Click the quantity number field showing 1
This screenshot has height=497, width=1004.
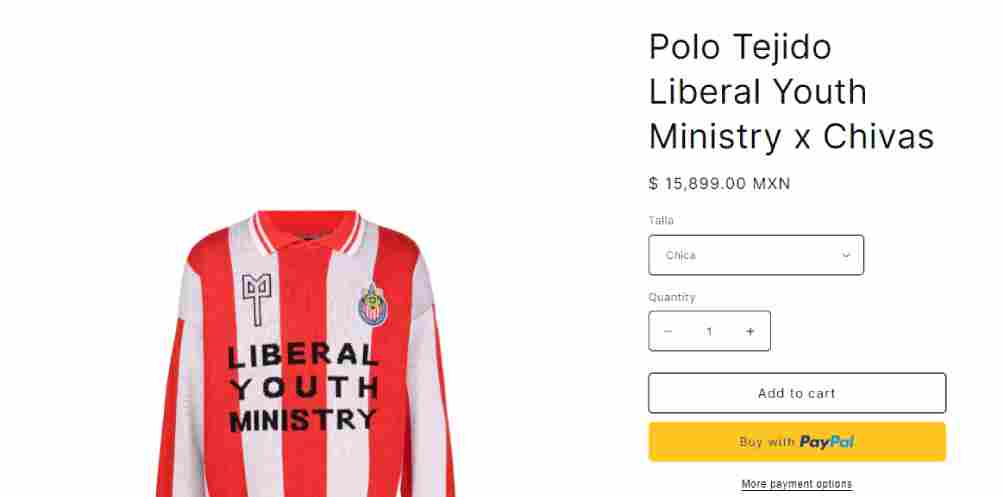(709, 331)
